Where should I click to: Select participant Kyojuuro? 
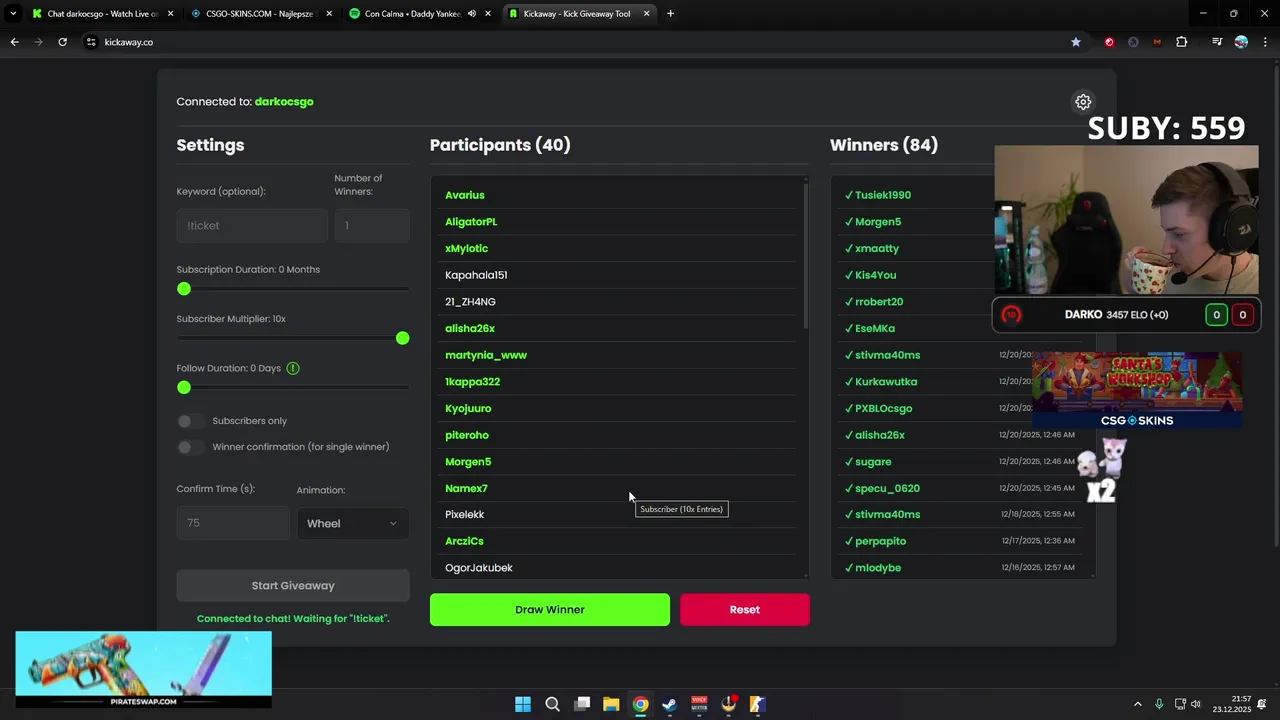[x=468, y=408]
